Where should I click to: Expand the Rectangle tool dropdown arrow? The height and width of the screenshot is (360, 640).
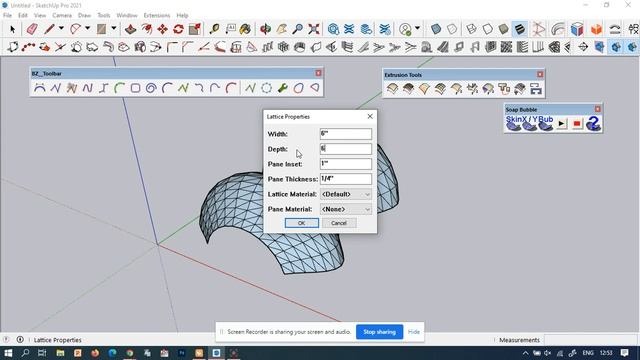114,28
